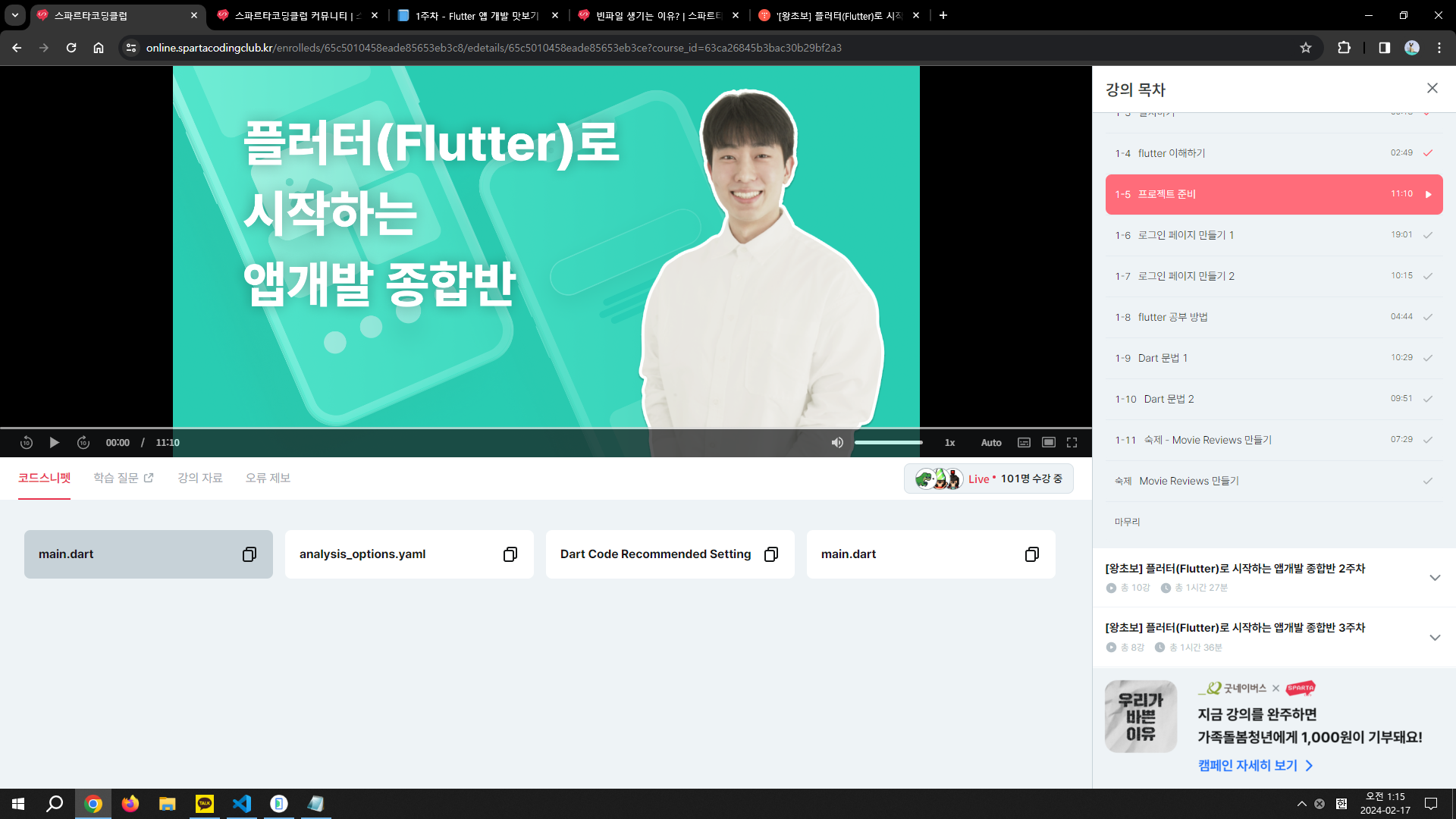Switch to 빈파일 생기는 이유 tab
The image size is (1456, 819).
coord(658,15)
